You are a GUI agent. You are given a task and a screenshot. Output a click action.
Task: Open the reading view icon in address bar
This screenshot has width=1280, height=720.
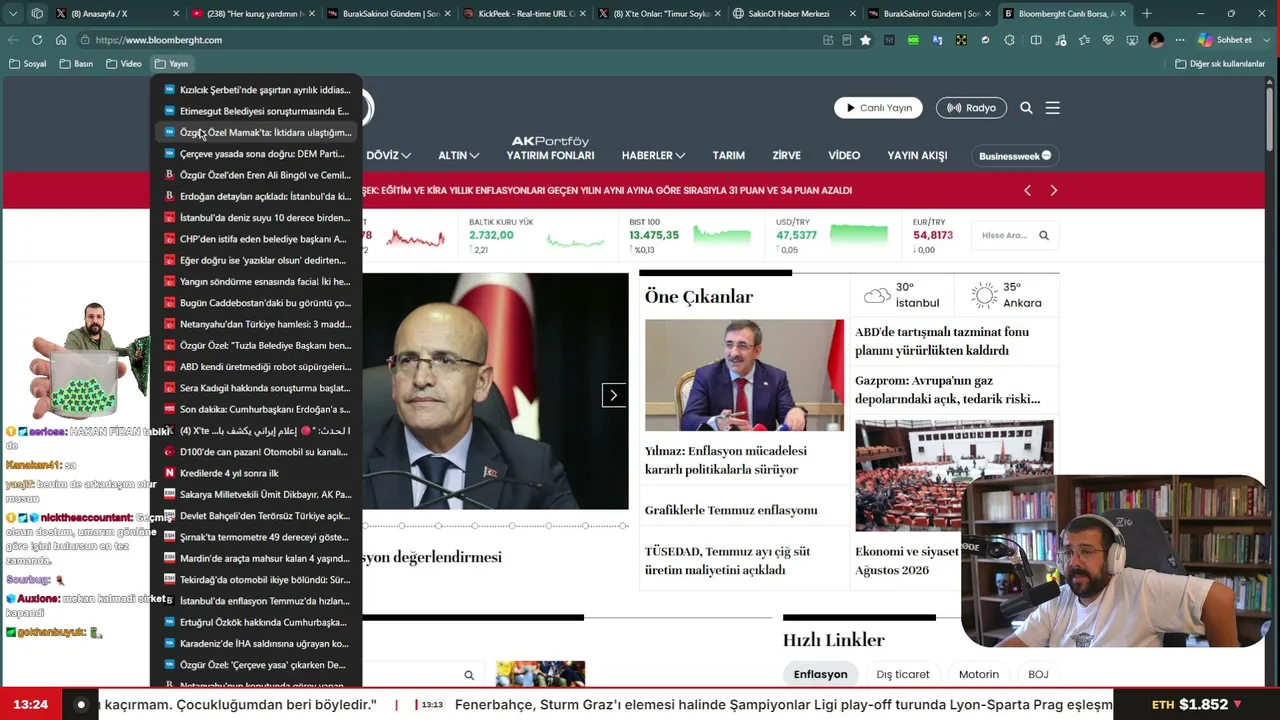[x=846, y=40]
